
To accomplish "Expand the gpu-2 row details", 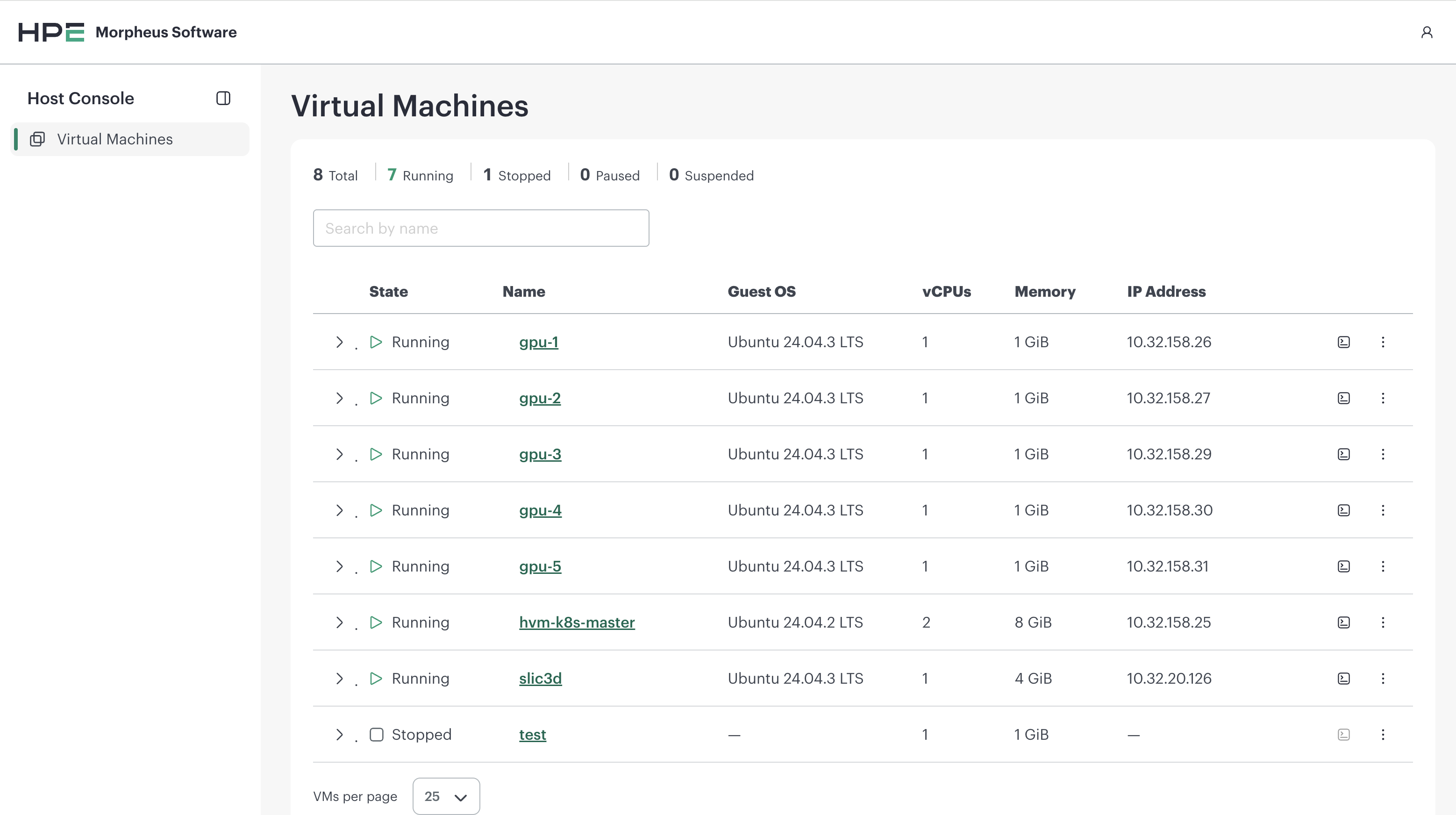I will pos(339,398).
